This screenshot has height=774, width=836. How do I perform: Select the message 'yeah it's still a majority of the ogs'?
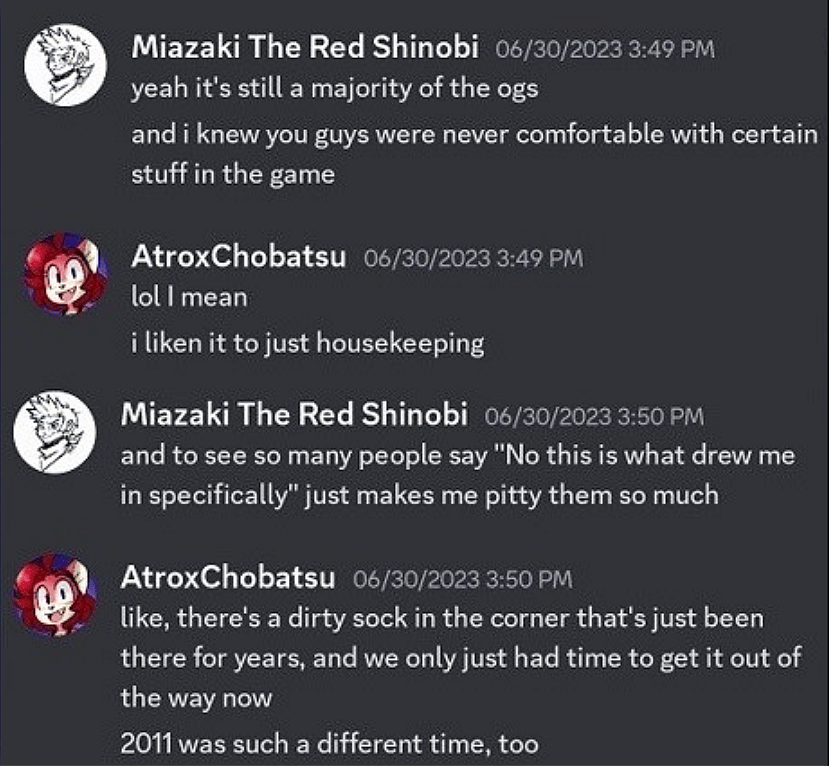pos(335,88)
